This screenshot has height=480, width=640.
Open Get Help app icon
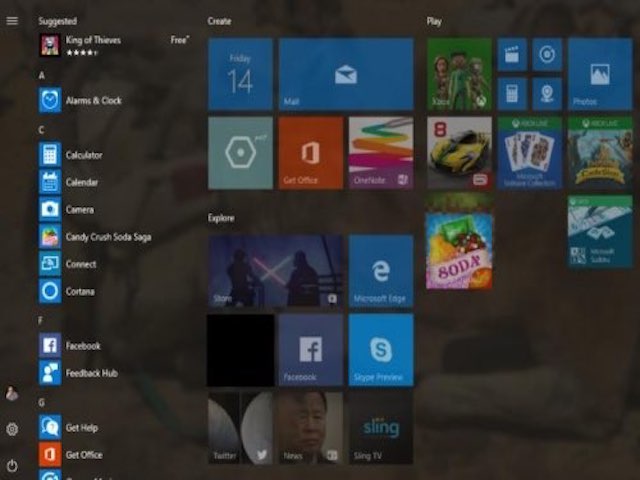point(50,427)
